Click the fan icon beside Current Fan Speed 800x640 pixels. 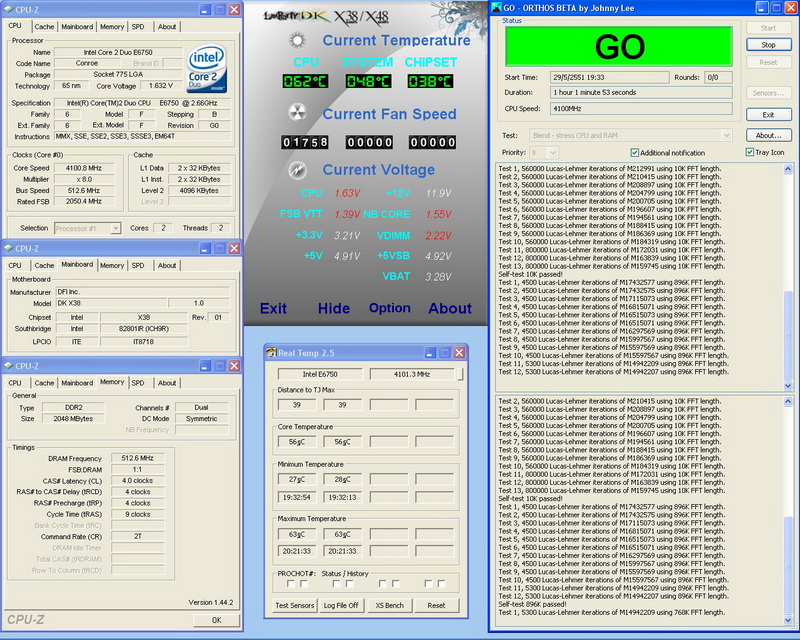tap(297, 113)
